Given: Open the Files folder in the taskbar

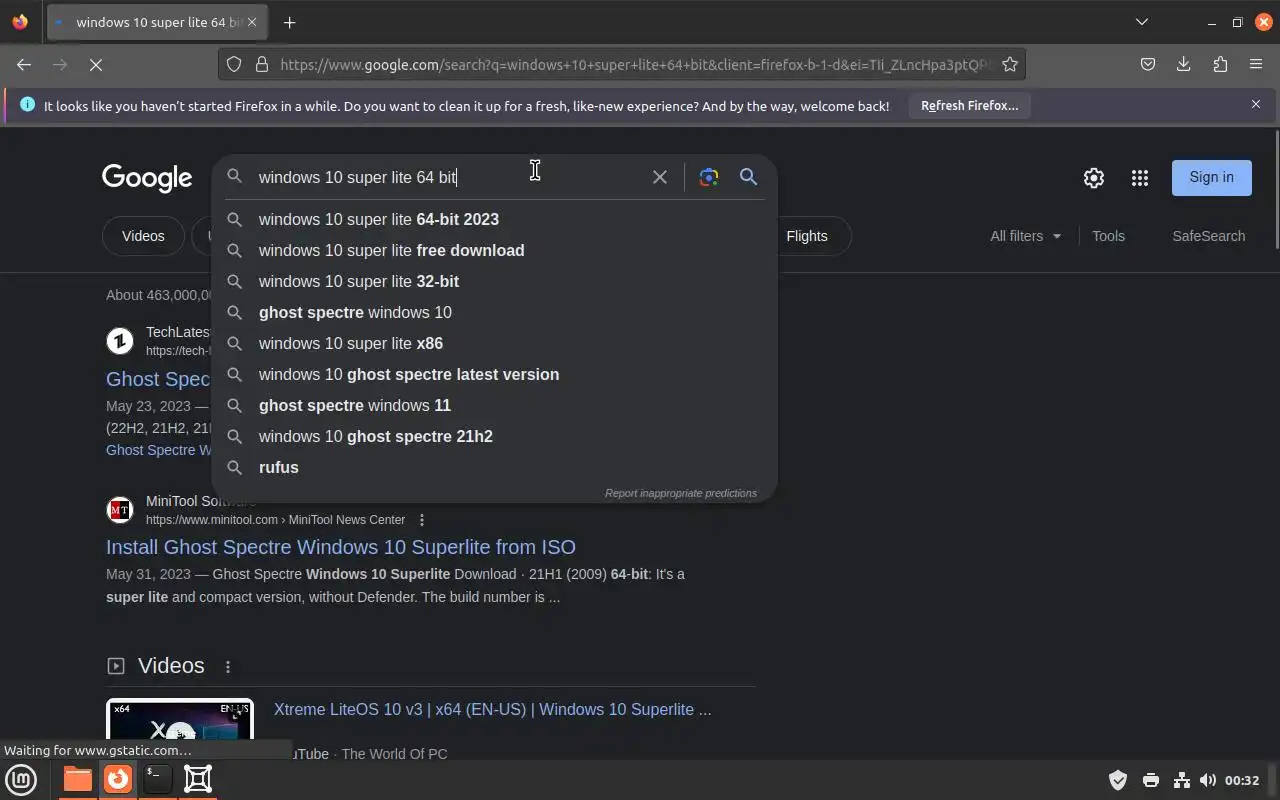Looking at the screenshot, I should click(77, 779).
